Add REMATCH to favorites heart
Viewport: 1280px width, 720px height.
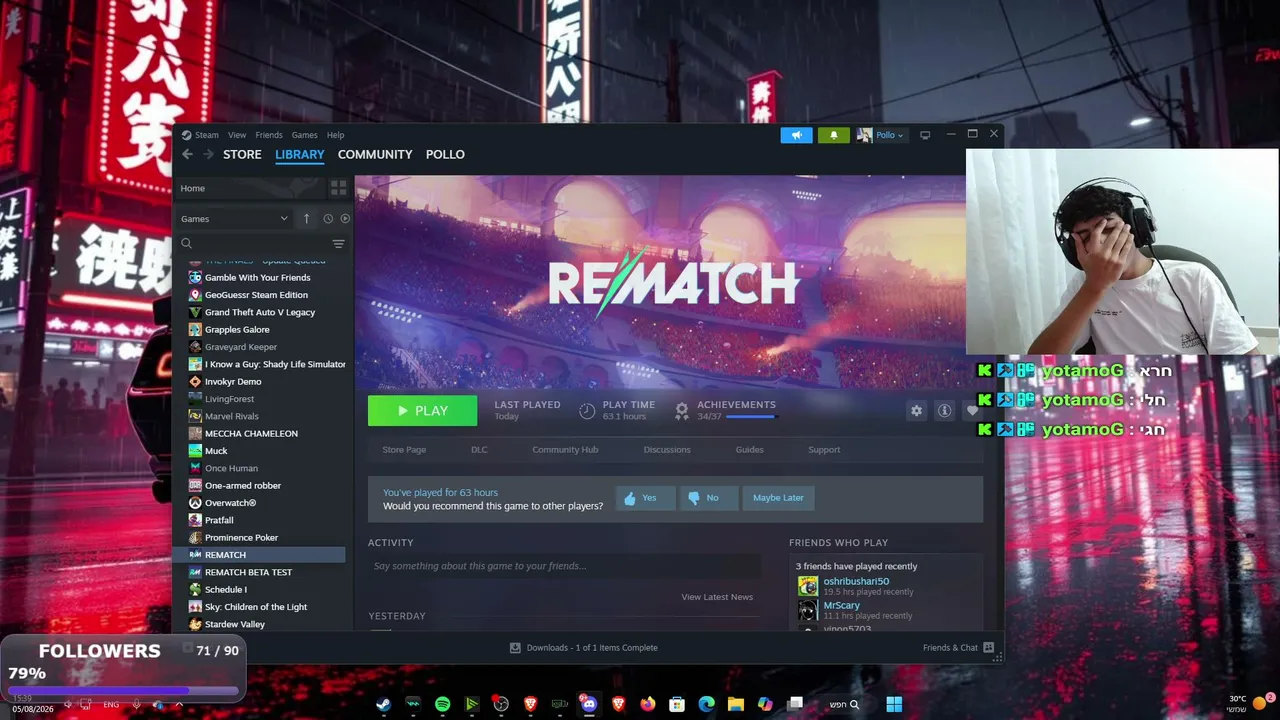[971, 411]
